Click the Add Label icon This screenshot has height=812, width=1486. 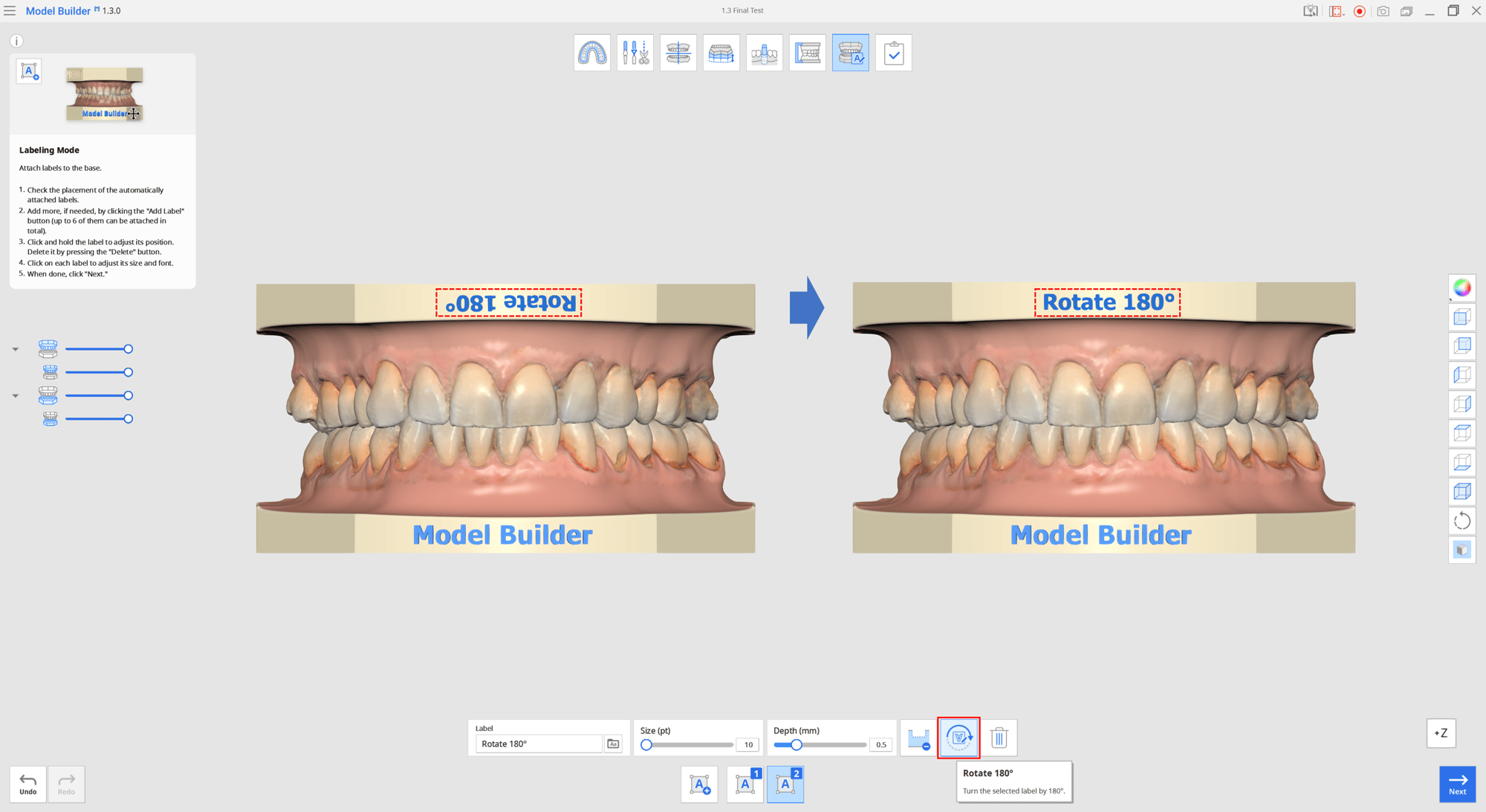click(699, 785)
